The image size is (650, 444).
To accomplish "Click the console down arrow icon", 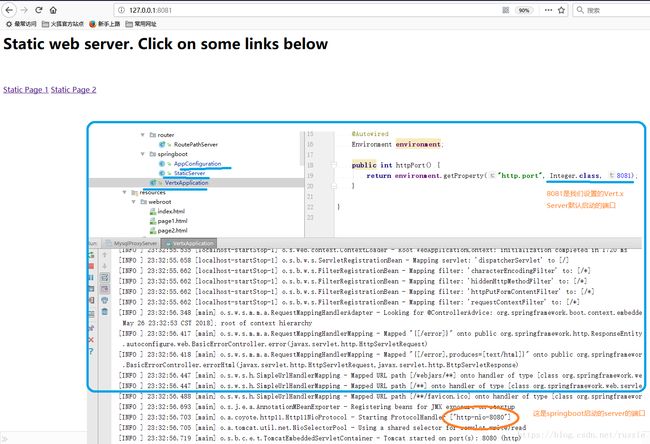I will point(104,266).
